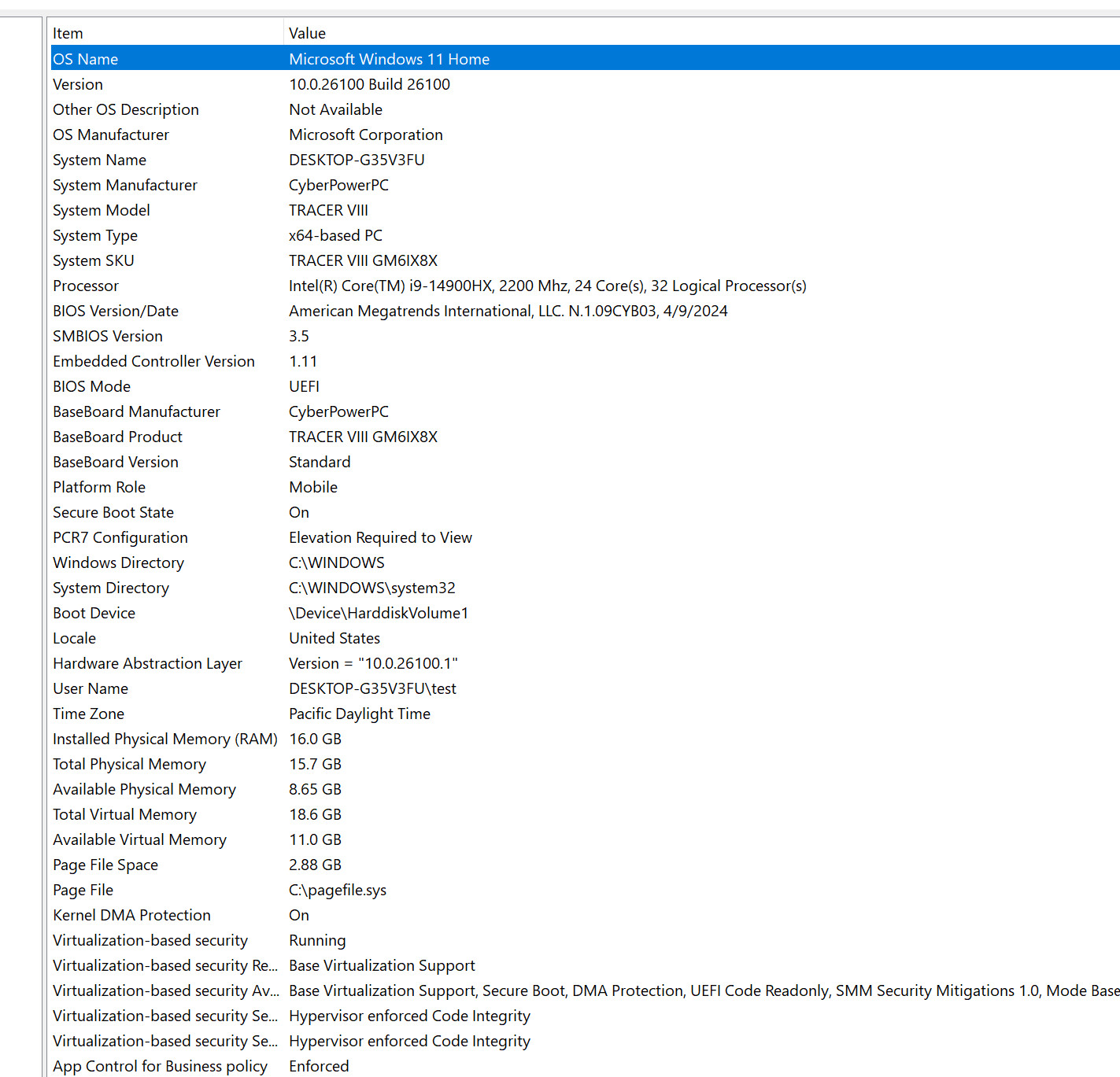
Task: Click the UEFI value
Action: (304, 386)
